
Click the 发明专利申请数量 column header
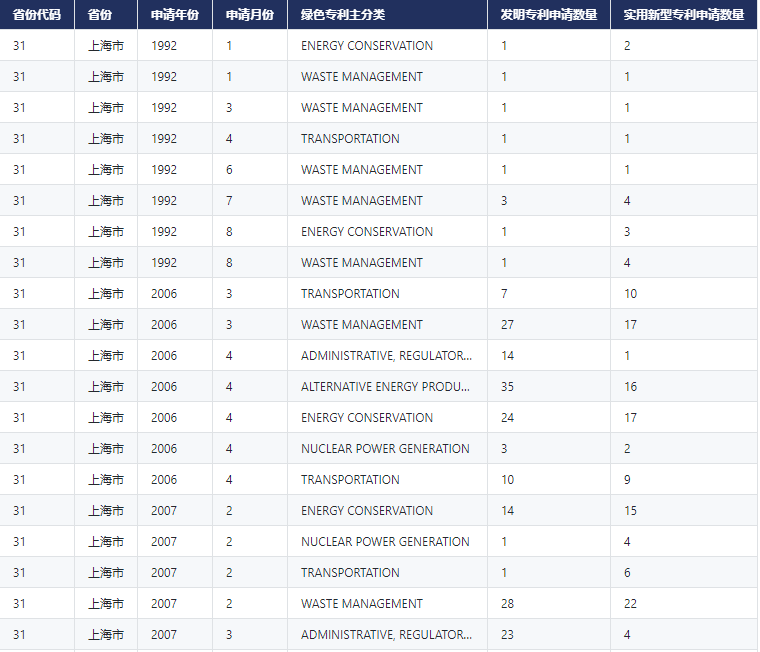[549, 15]
